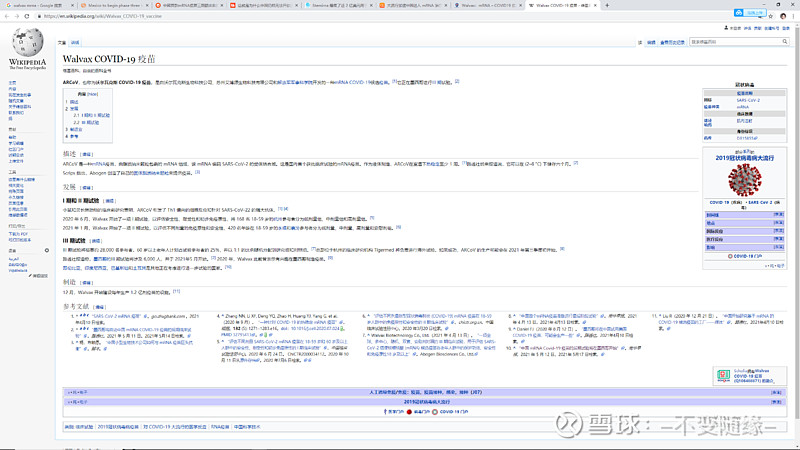This screenshot has width=800, height=450.
Task: Click the Edit tab at top right
Action: (x=651, y=42)
